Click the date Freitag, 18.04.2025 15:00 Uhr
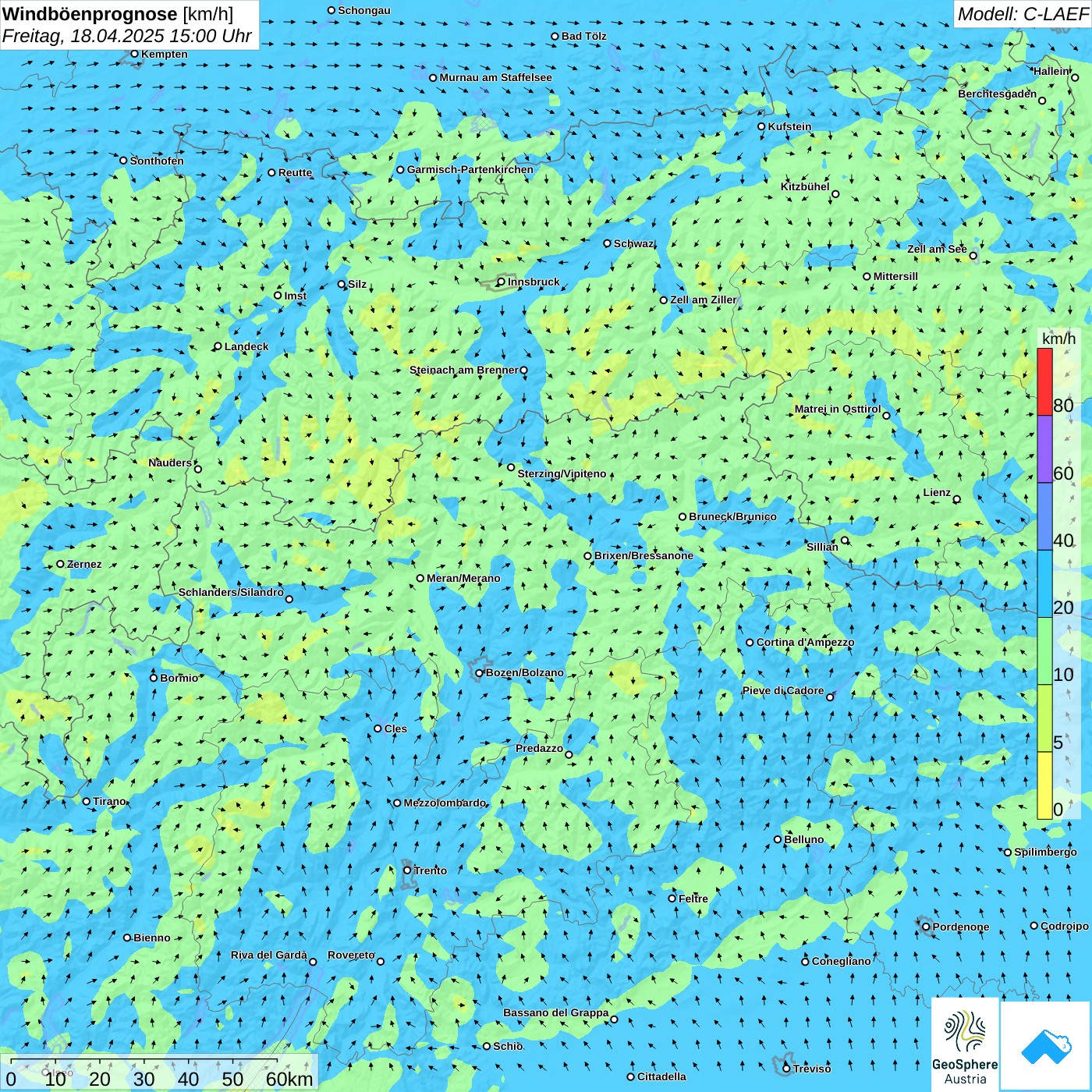This screenshot has width=1092, height=1092. (127, 36)
